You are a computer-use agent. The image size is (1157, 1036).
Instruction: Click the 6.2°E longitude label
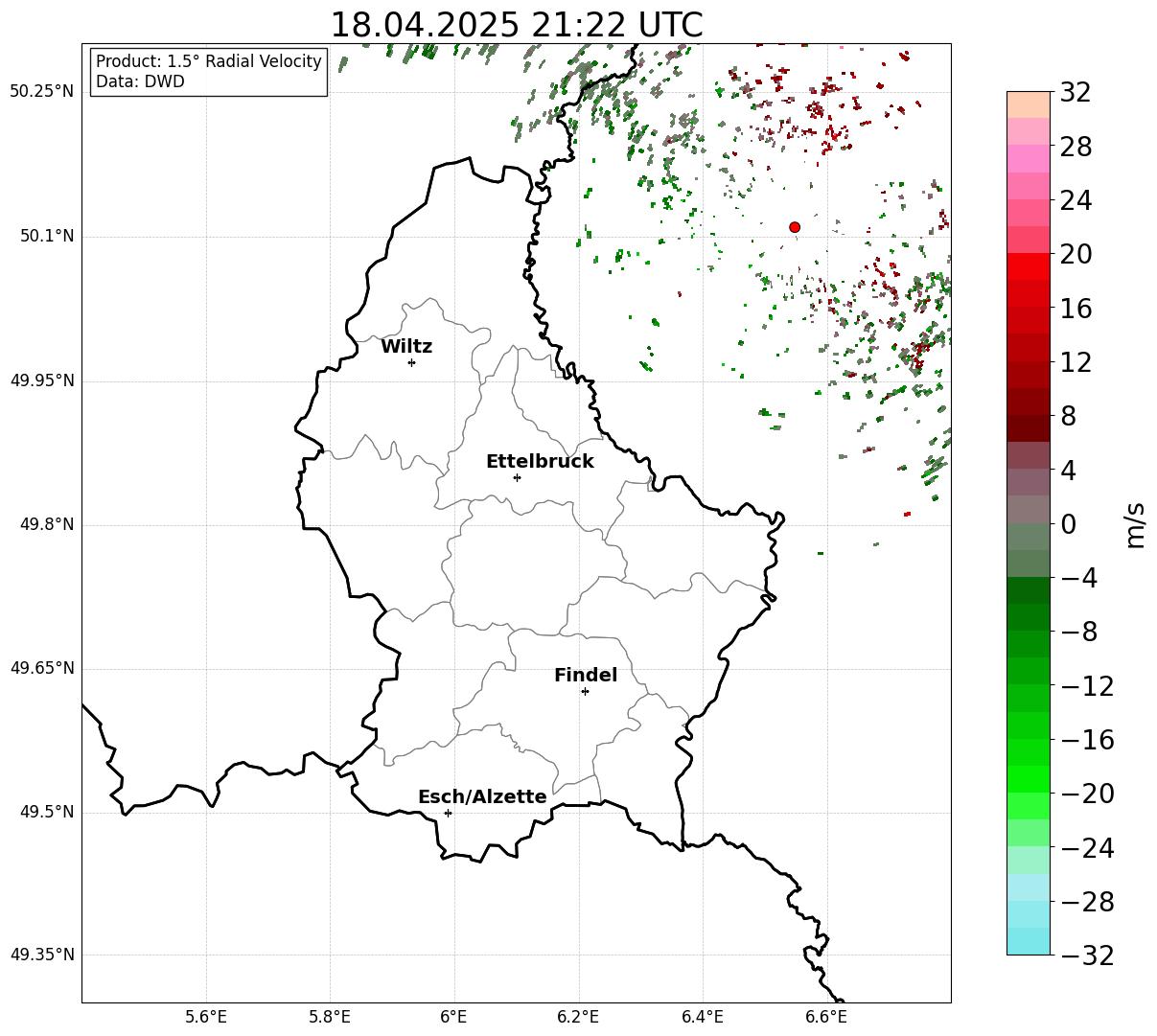[x=579, y=1017]
